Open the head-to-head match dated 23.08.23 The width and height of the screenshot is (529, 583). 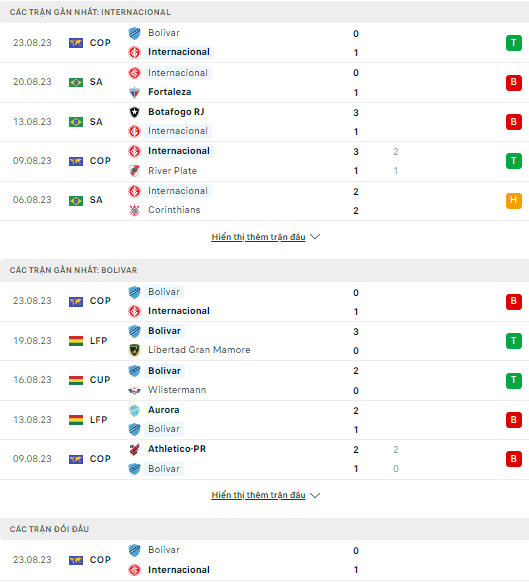pos(264,560)
